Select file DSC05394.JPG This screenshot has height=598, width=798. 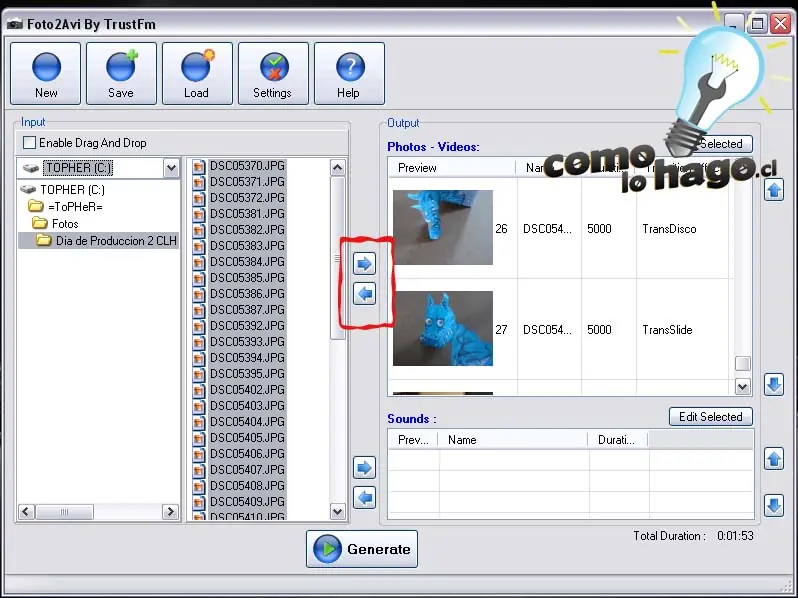(x=247, y=358)
